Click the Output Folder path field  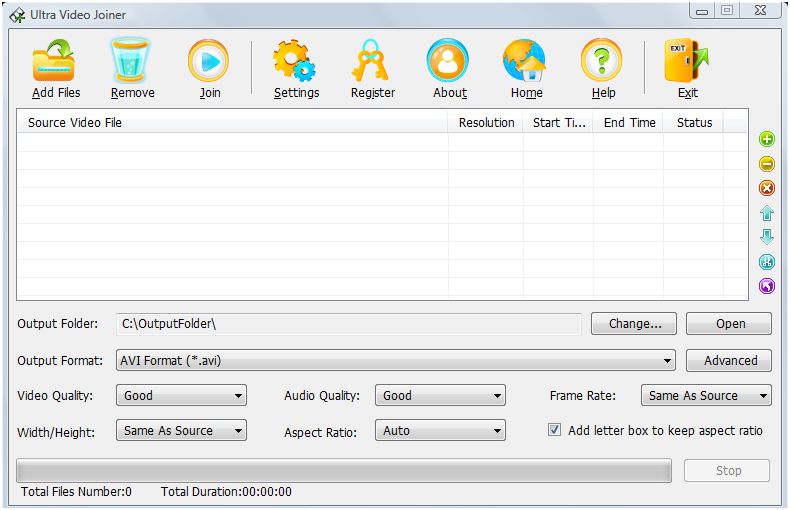(349, 324)
